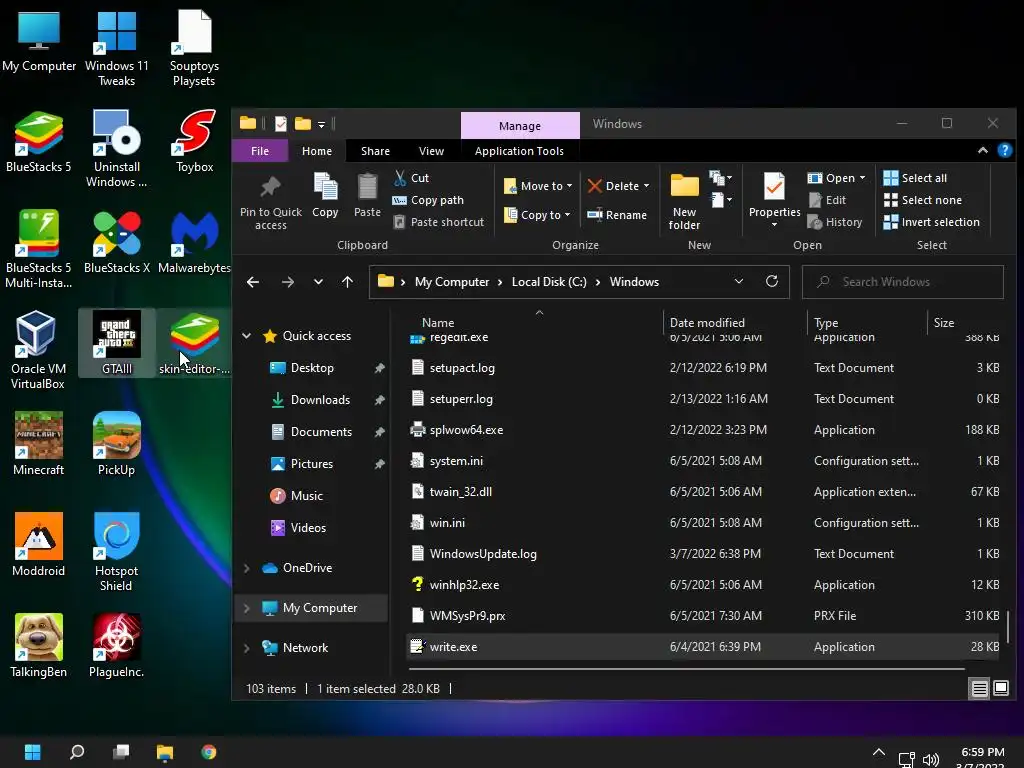Sort by Date modified column
Image resolution: width=1024 pixels, height=768 pixels.
pyautogui.click(x=707, y=323)
